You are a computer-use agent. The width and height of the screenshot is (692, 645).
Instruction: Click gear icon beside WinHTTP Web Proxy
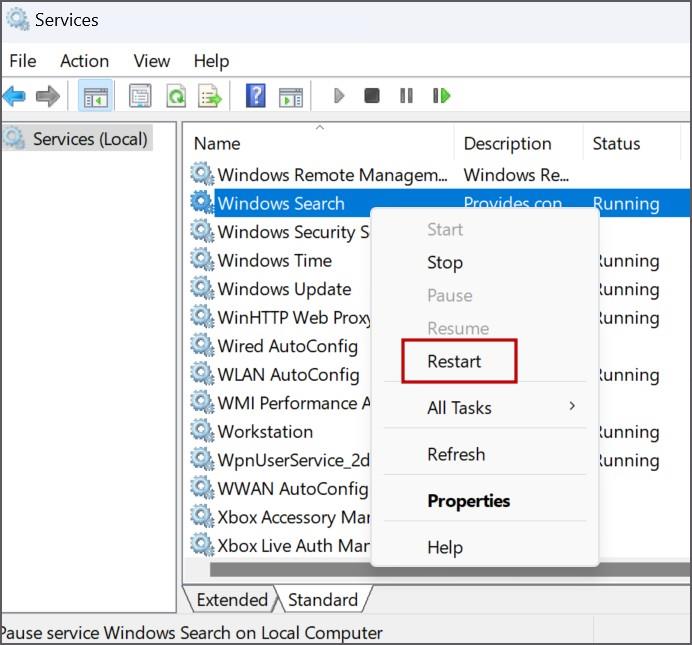click(x=202, y=317)
